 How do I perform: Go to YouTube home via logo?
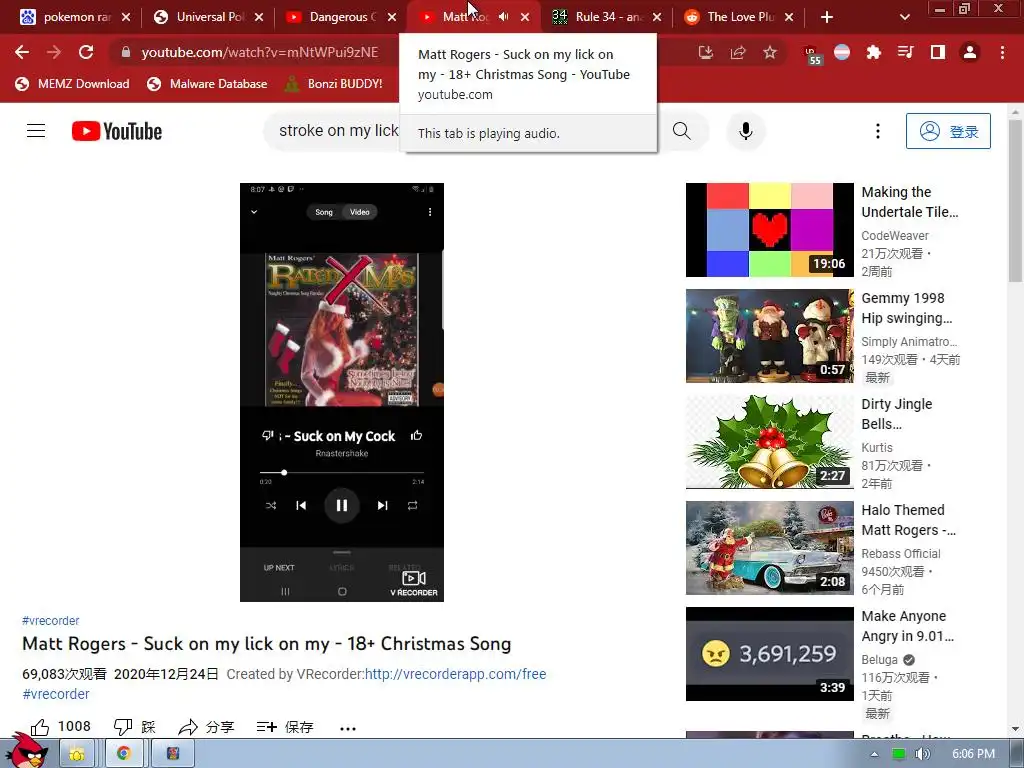point(117,131)
